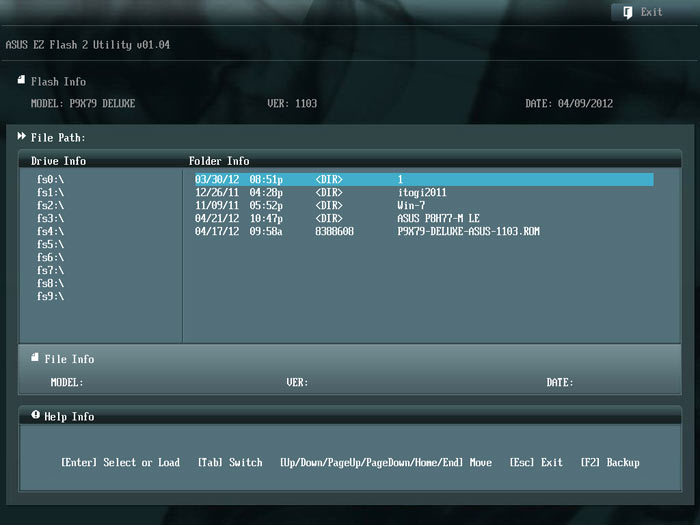Viewport: 700px width, 525px height.
Task: Select drive fs2:\
Action: pyautogui.click(x=50, y=205)
